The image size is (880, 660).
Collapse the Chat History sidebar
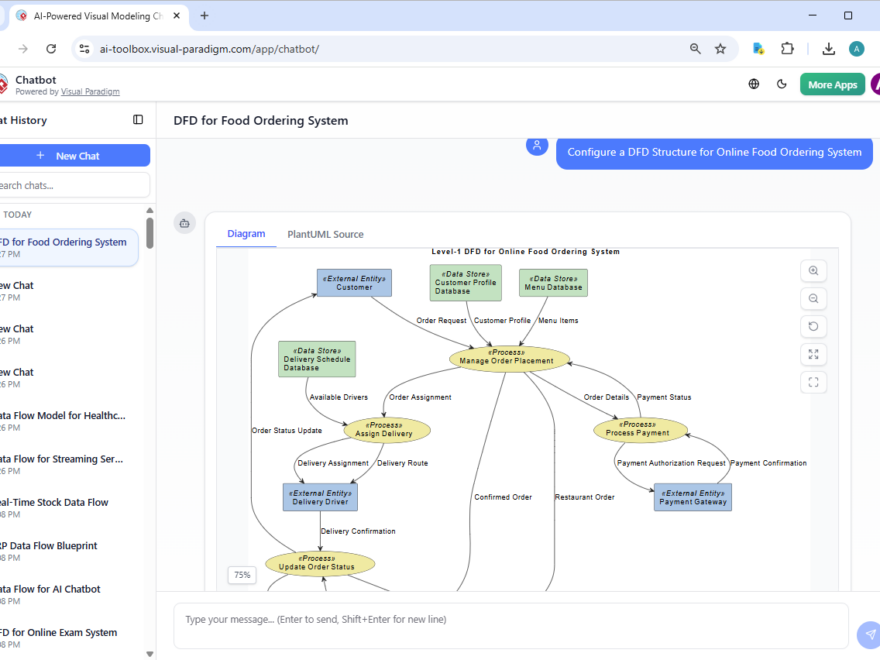137,120
